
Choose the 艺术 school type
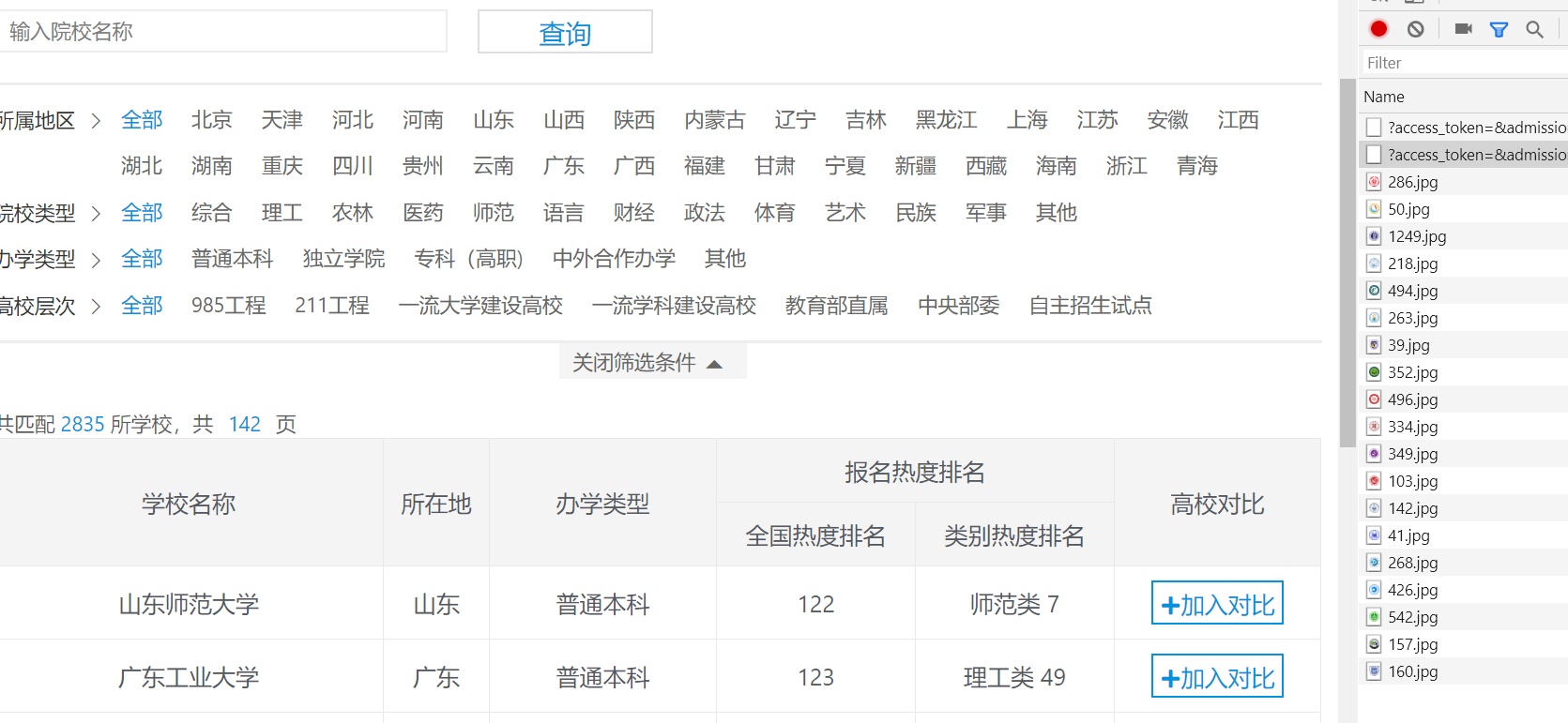[x=845, y=213]
